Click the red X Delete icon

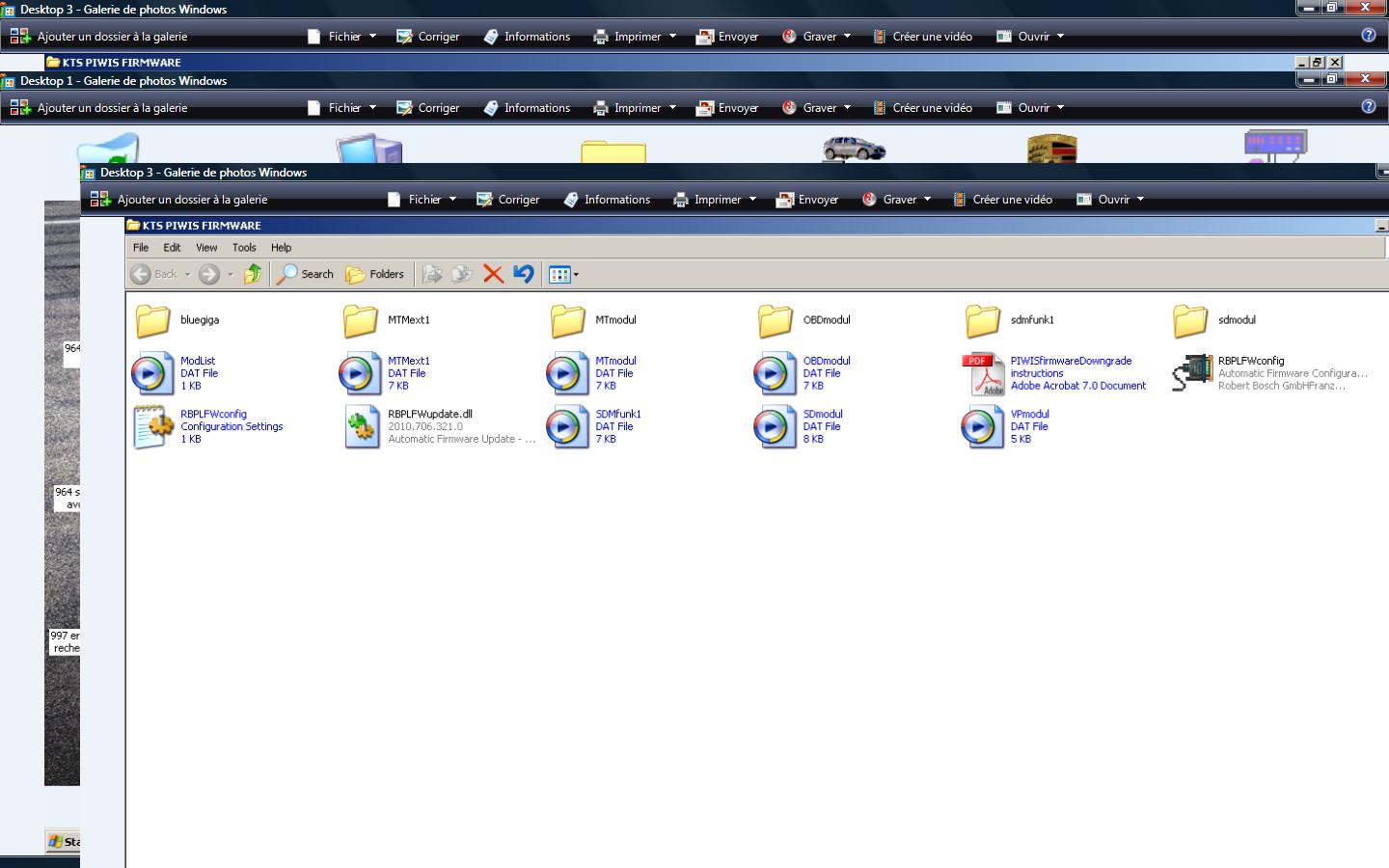(x=493, y=274)
